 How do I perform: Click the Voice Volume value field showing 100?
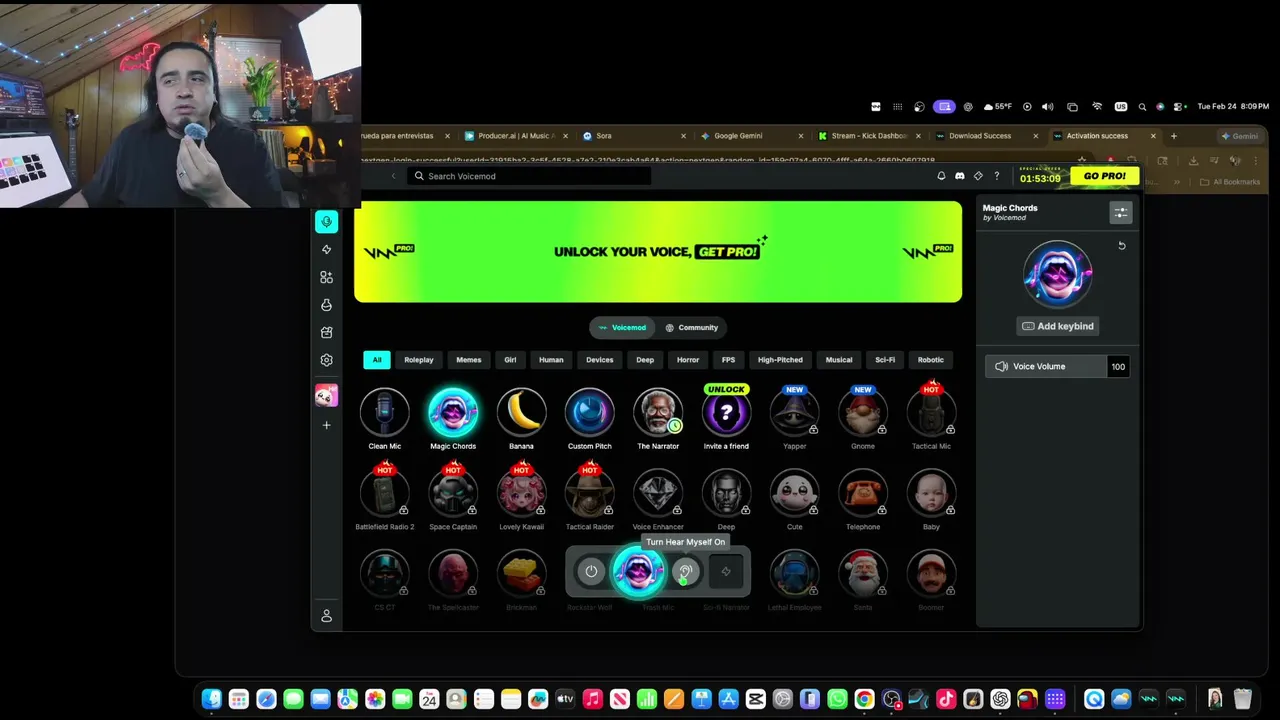click(1118, 366)
